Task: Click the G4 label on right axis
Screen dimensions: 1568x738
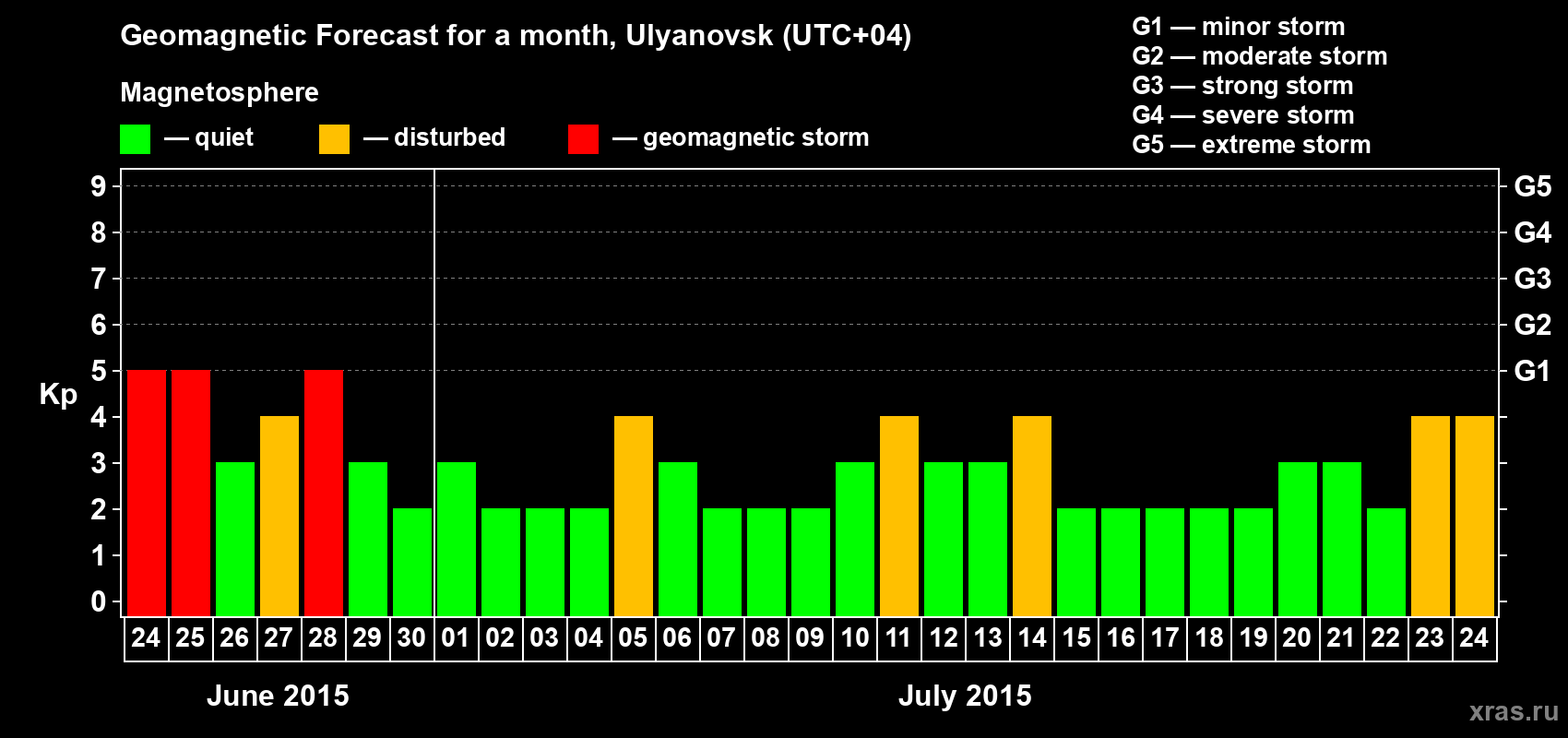Action: click(x=1533, y=232)
